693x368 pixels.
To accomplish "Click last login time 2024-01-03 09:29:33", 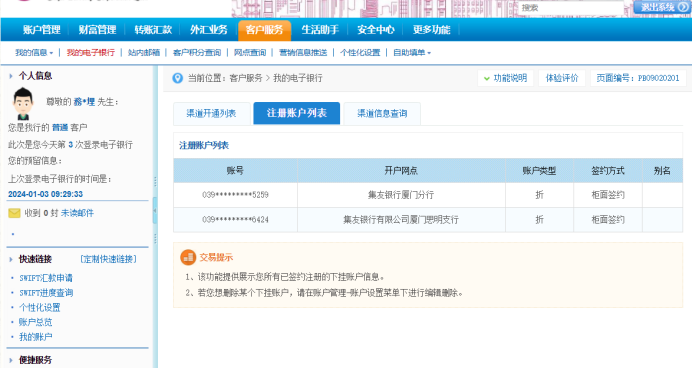I will [x=45, y=194].
